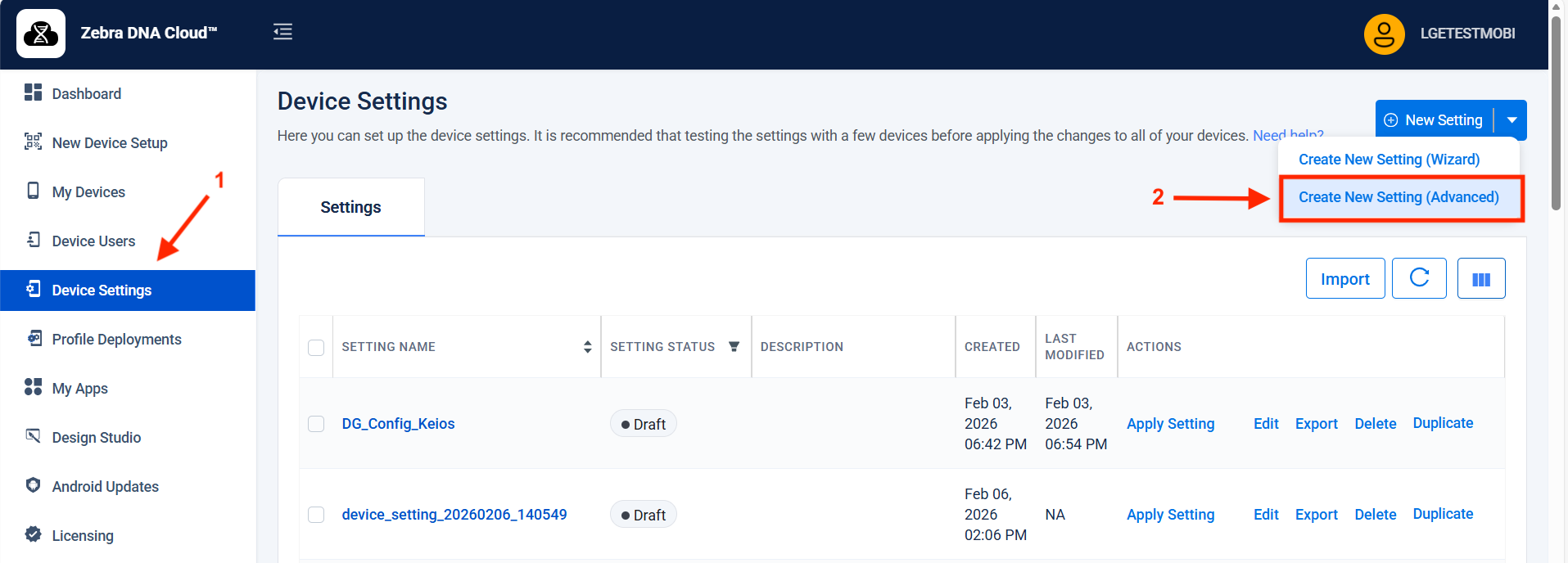
Task: Click the Zebra DNA Cloud logo icon
Action: click(x=41, y=34)
